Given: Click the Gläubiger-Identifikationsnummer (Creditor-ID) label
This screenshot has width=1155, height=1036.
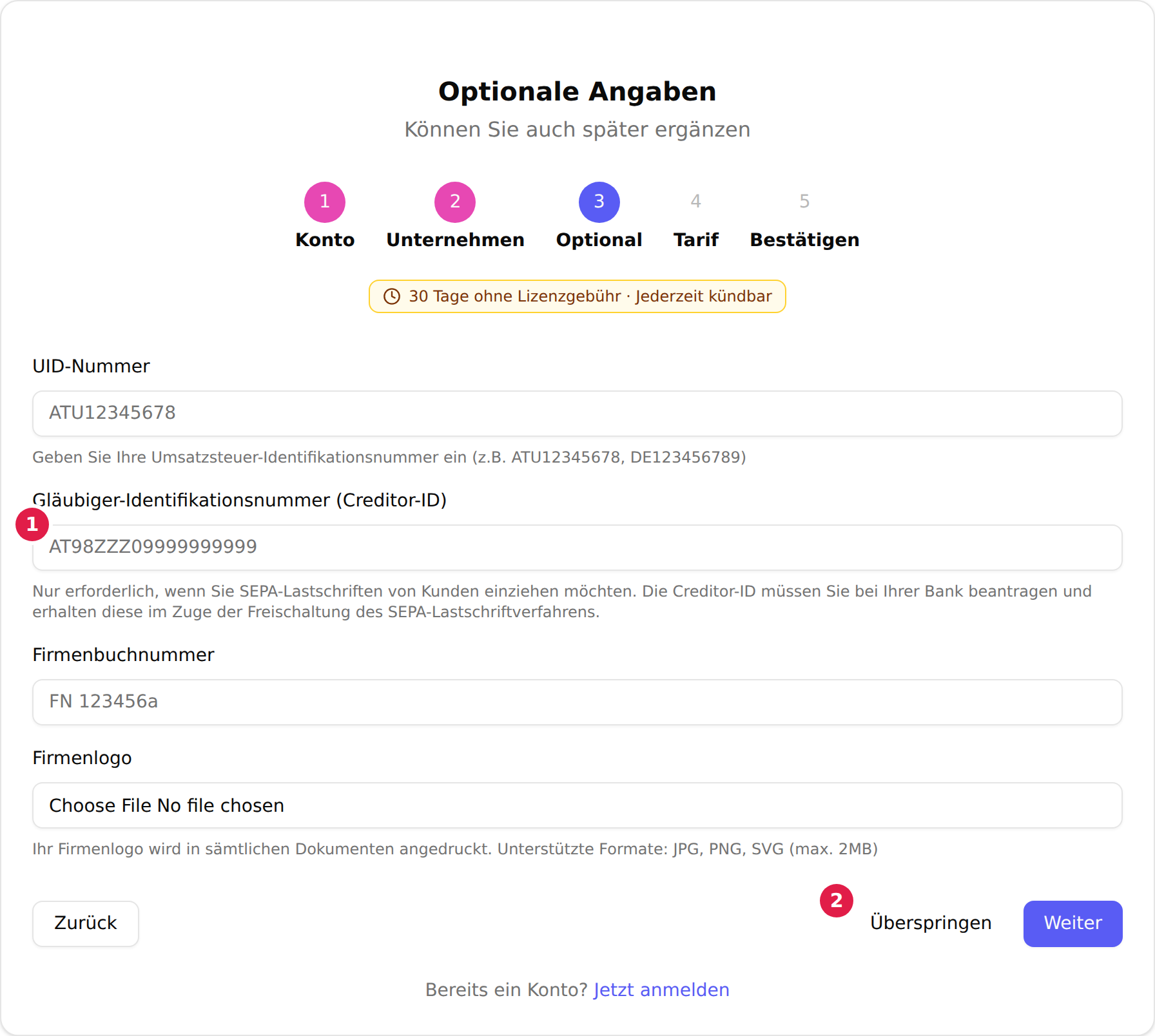Looking at the screenshot, I should (x=240, y=500).
